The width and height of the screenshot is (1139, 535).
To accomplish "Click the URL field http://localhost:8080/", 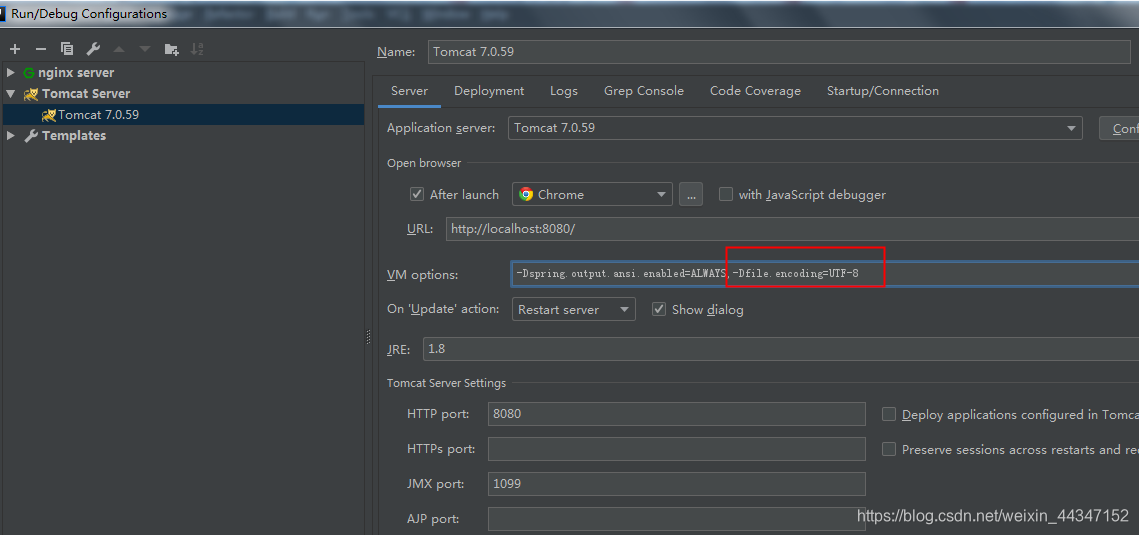I will tap(792, 229).
